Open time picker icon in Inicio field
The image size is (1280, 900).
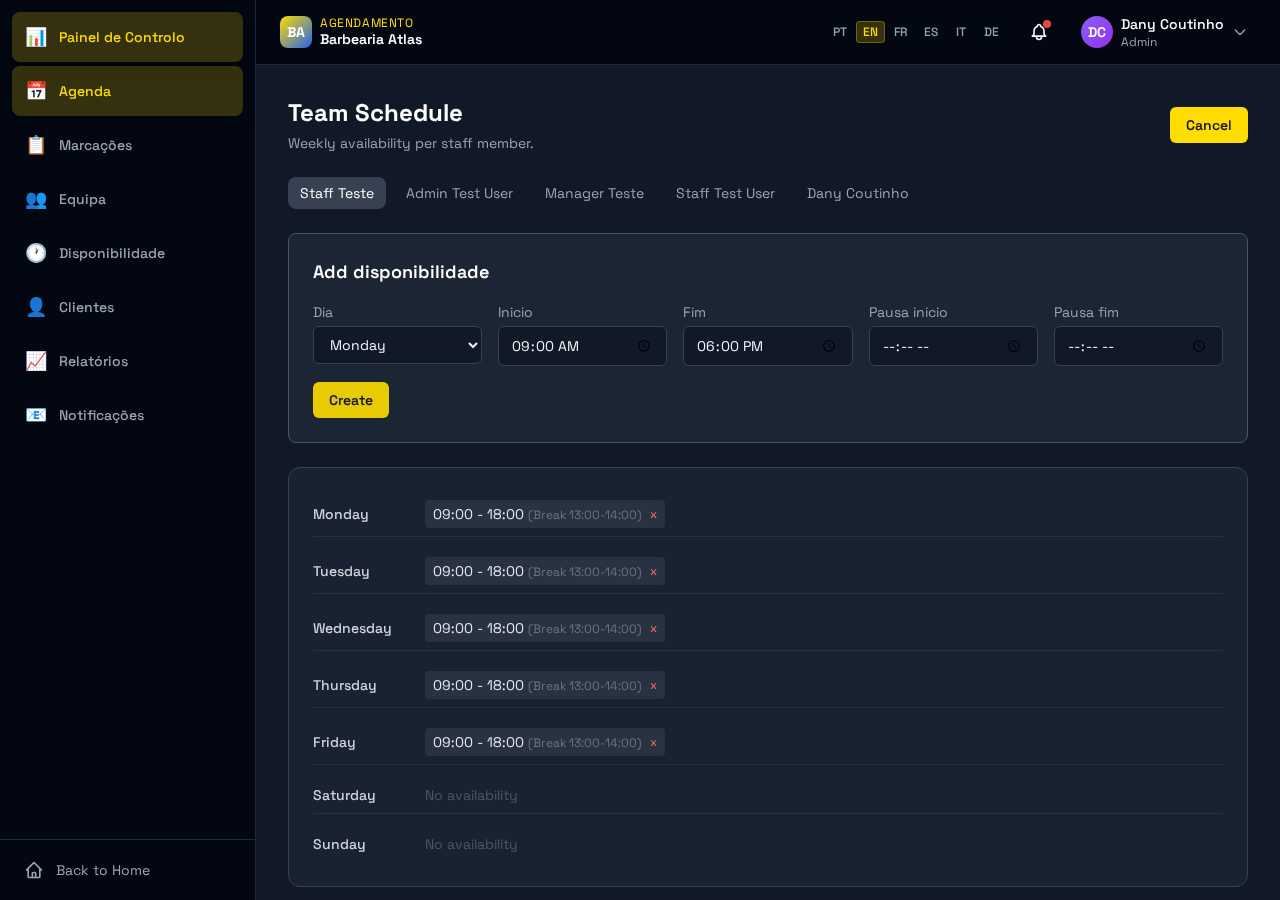[x=644, y=346]
